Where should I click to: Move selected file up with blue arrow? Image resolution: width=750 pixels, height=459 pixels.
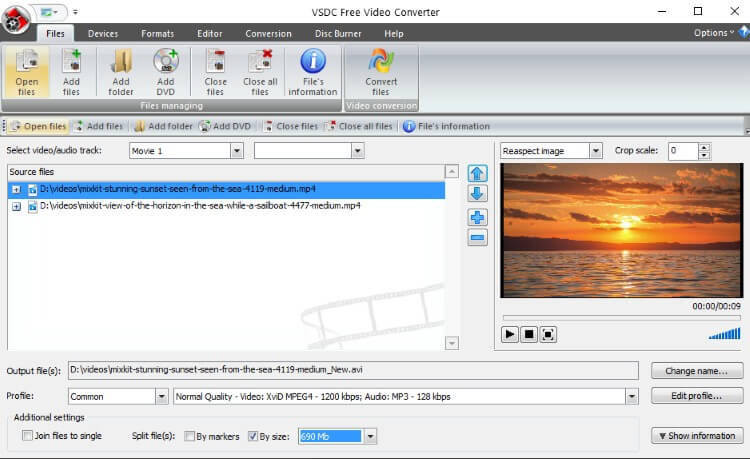coord(477,173)
